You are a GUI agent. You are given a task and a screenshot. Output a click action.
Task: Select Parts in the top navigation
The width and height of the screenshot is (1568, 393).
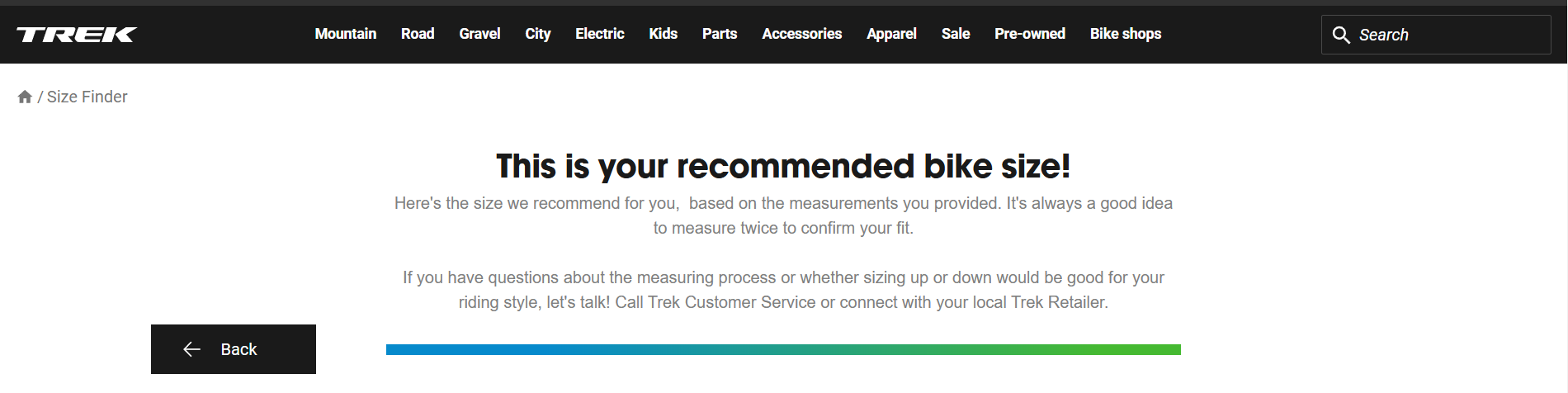click(720, 34)
